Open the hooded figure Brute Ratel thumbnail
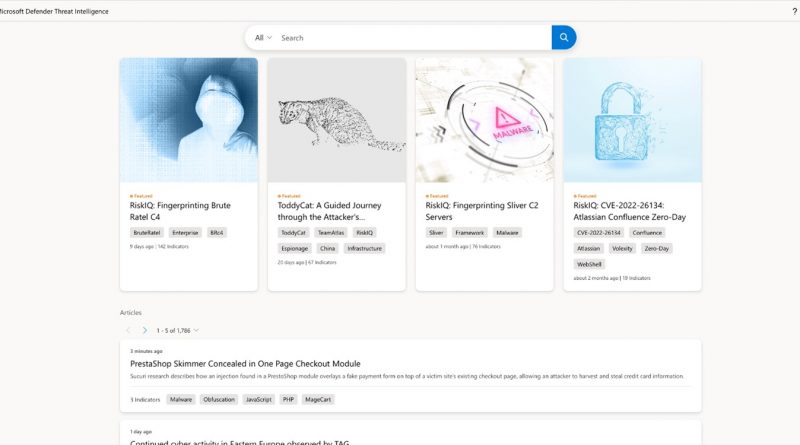The image size is (800, 445). 189,120
